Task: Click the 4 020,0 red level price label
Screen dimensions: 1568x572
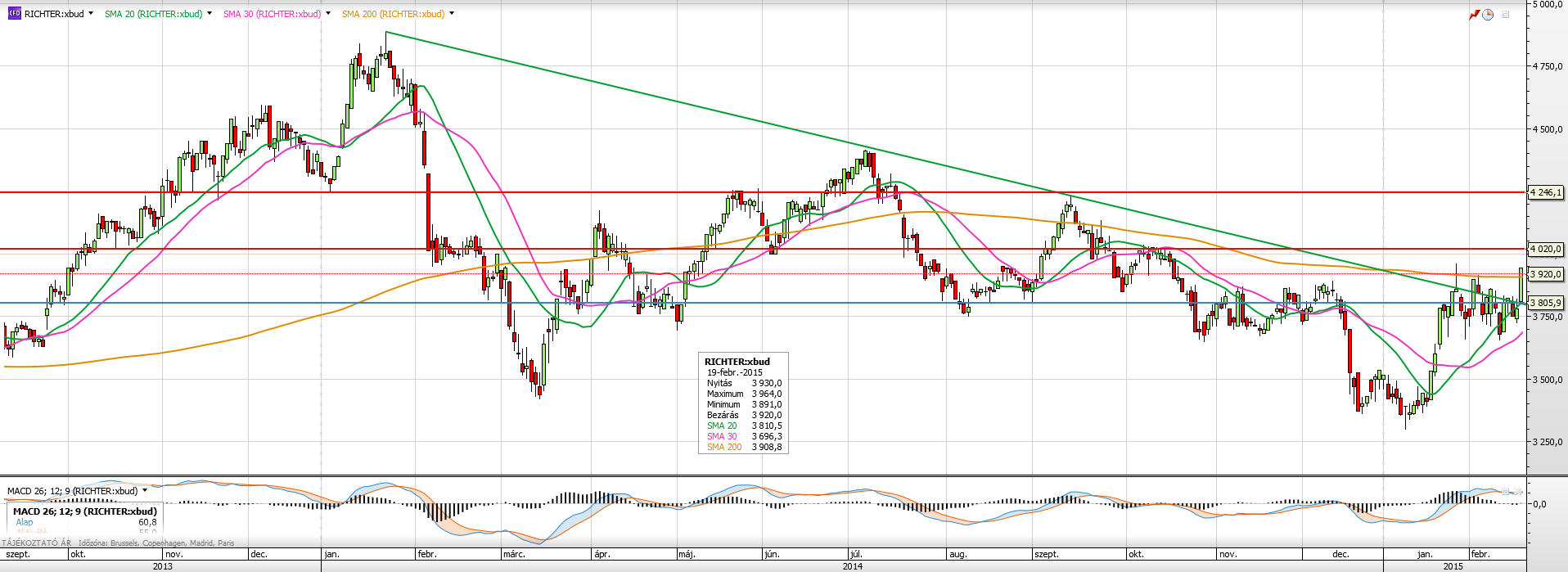Action: [1546, 249]
